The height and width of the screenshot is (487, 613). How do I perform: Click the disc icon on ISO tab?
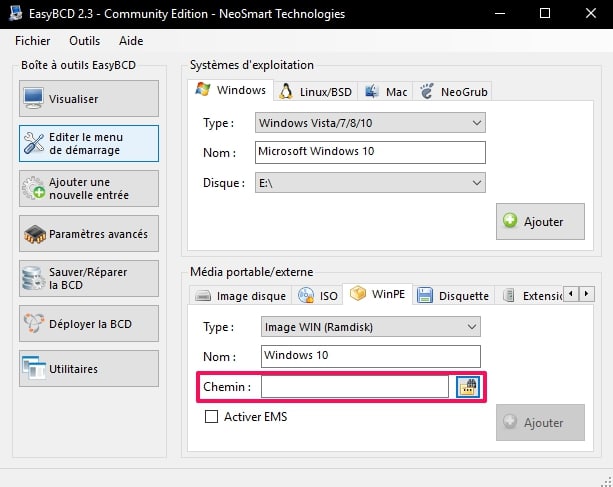pyautogui.click(x=306, y=295)
